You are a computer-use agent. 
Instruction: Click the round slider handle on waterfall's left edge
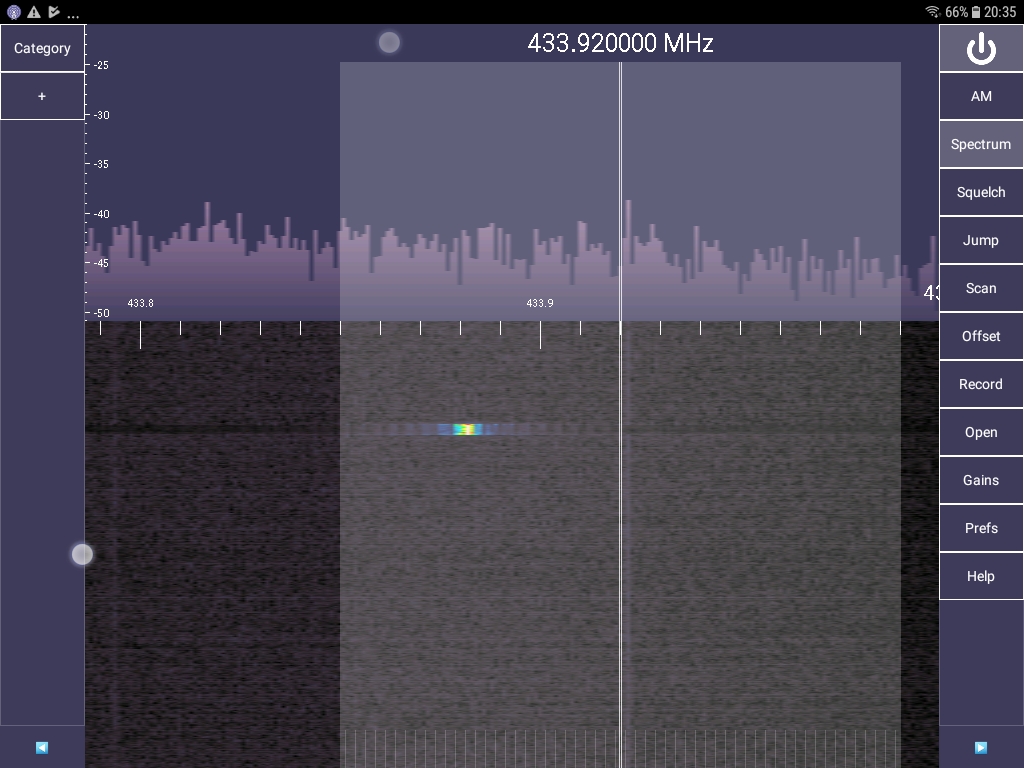(x=82, y=554)
